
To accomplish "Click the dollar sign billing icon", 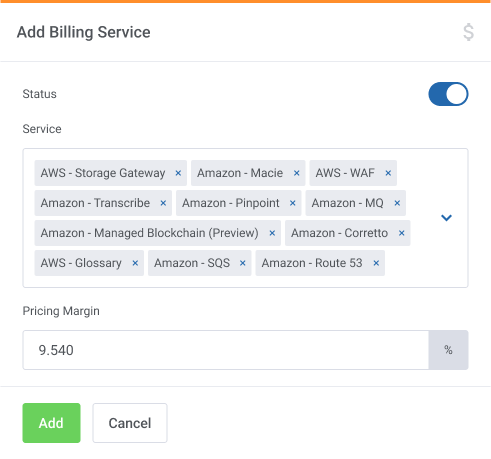I will (469, 32).
